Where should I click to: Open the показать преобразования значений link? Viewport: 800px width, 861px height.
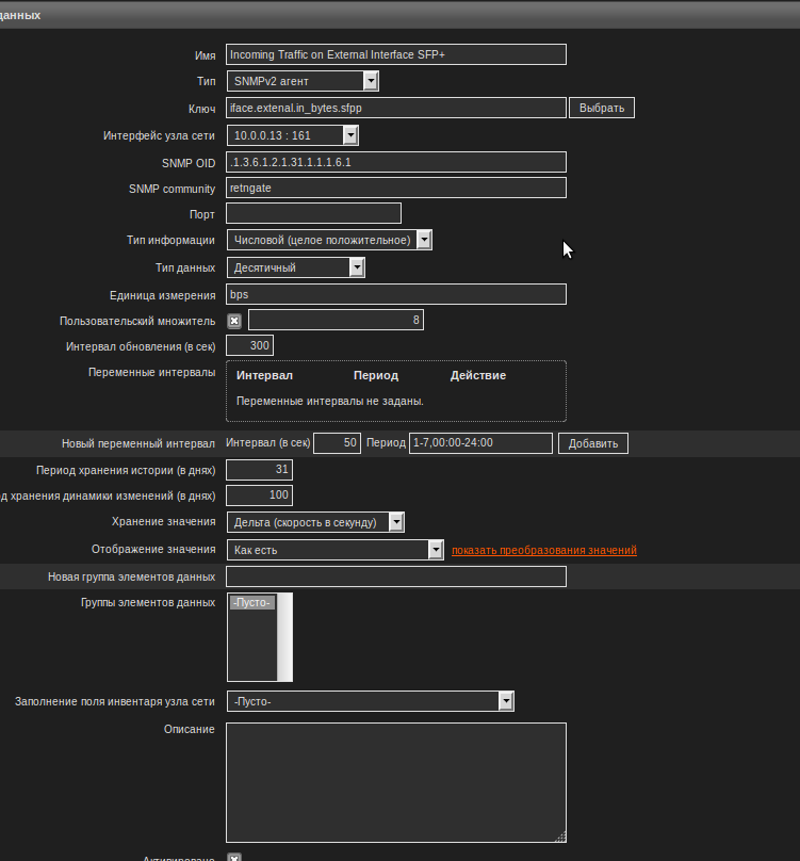[x=544, y=550]
